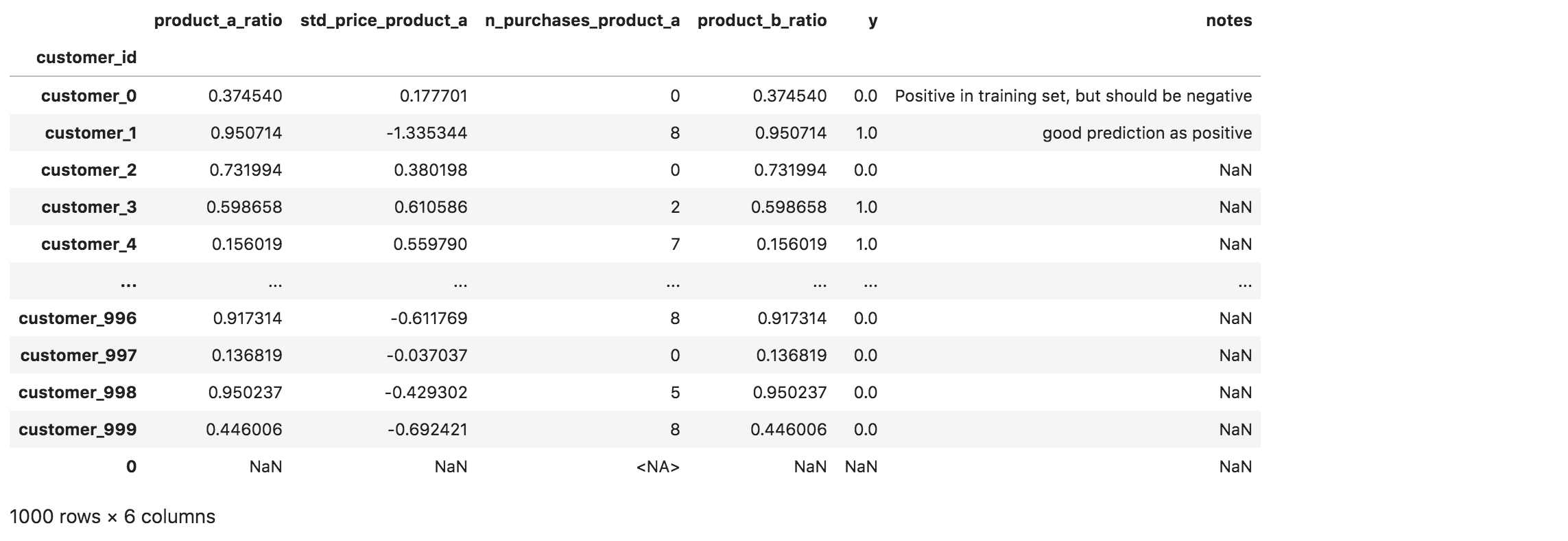Screen dimensions: 1568x541
Task: Select the -0.037037 value in customer_997 row
Action: pos(427,356)
